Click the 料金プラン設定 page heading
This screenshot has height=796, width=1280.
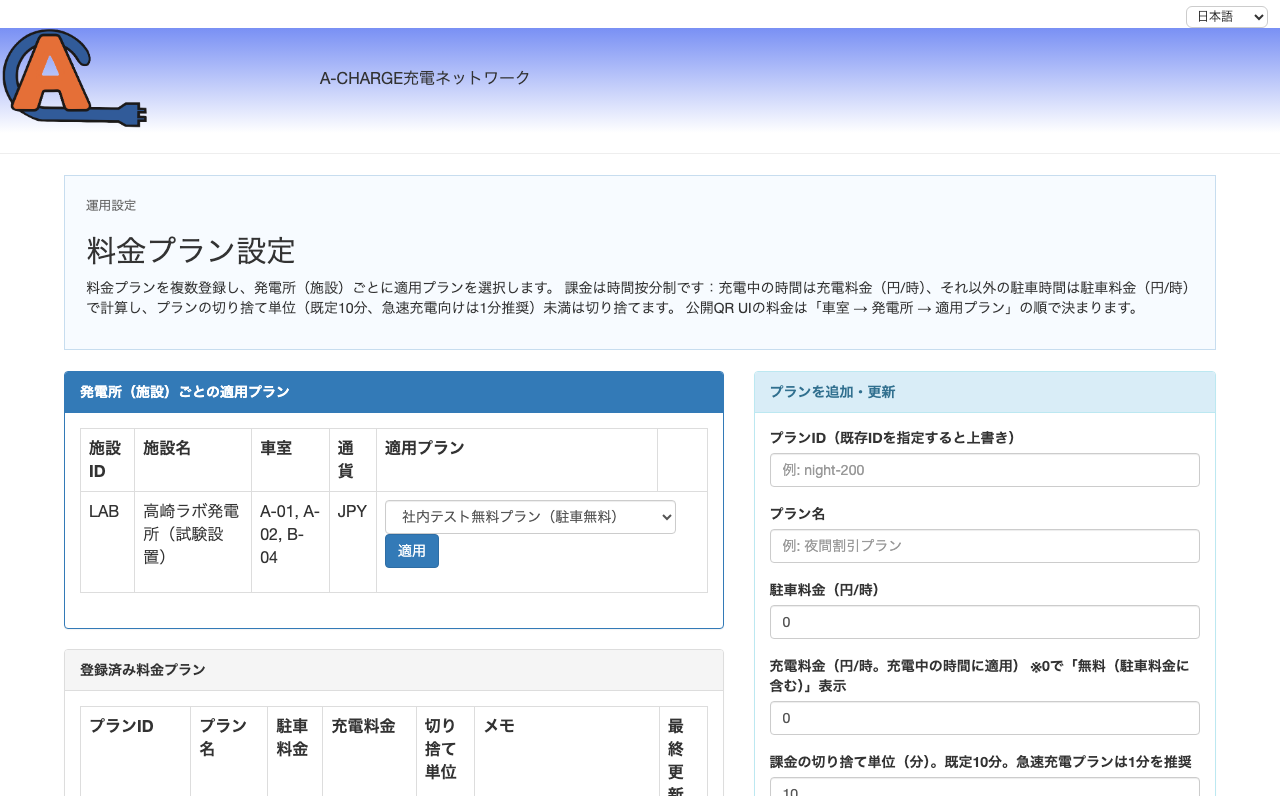(191, 250)
